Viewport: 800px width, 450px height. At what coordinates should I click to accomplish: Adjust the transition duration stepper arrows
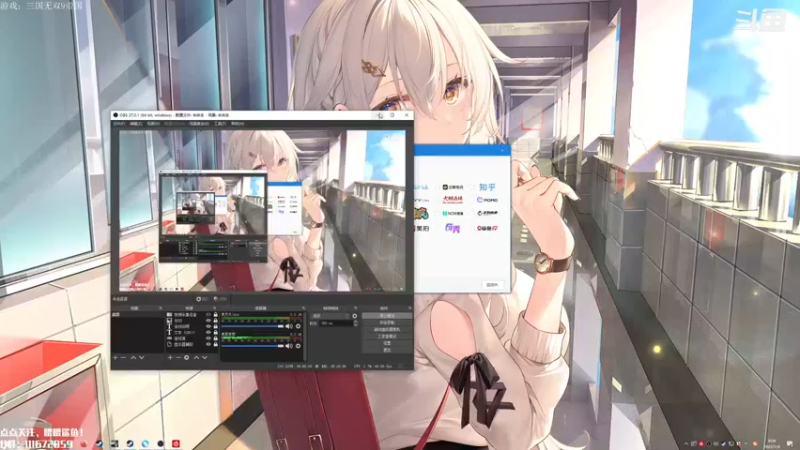[356, 323]
